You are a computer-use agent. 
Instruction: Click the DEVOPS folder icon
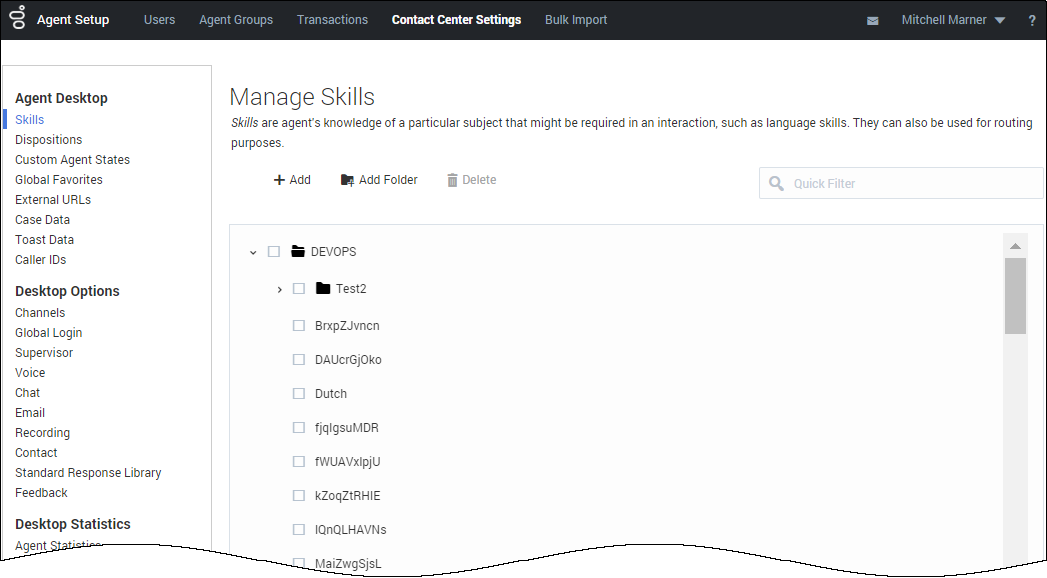click(x=297, y=252)
